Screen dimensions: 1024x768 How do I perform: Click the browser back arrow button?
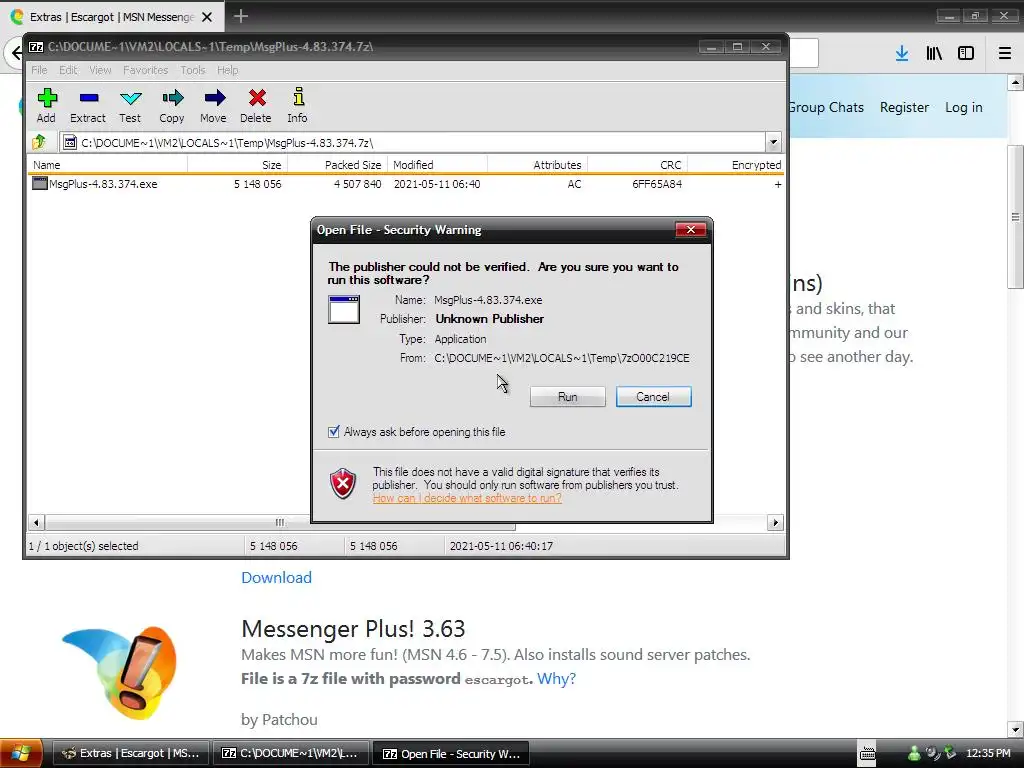click(x=14, y=54)
